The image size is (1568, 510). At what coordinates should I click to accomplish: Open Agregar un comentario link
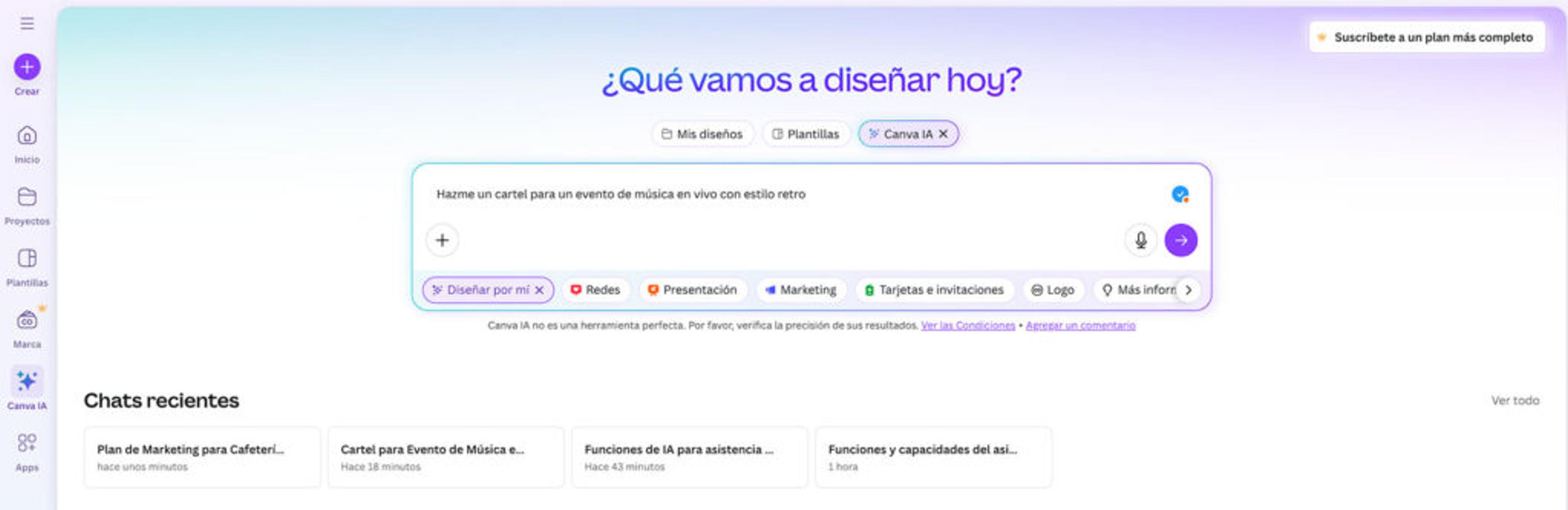1080,325
